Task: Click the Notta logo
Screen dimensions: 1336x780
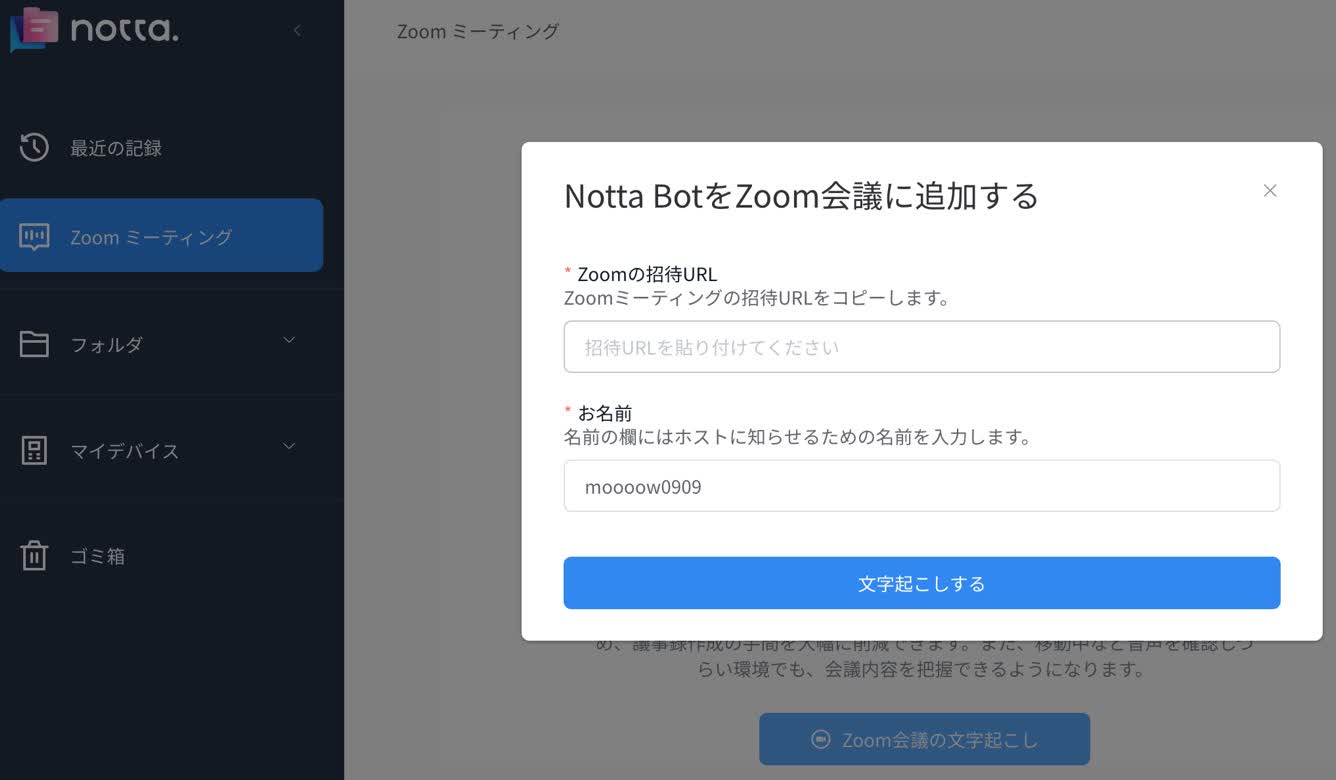Action: click(94, 28)
